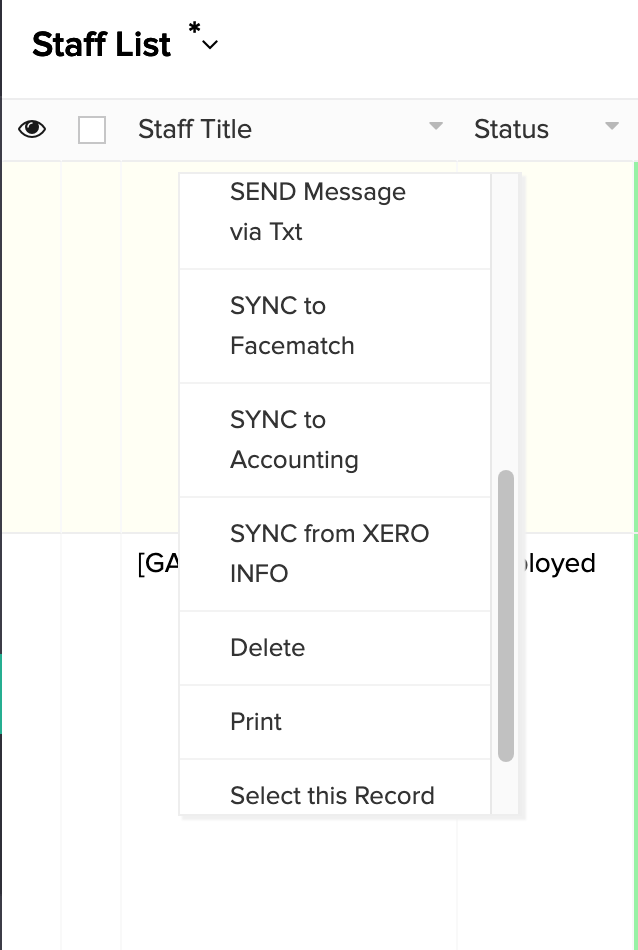The width and height of the screenshot is (638, 950).
Task: Click the Staff Title column header label
Action: pyautogui.click(x=195, y=129)
